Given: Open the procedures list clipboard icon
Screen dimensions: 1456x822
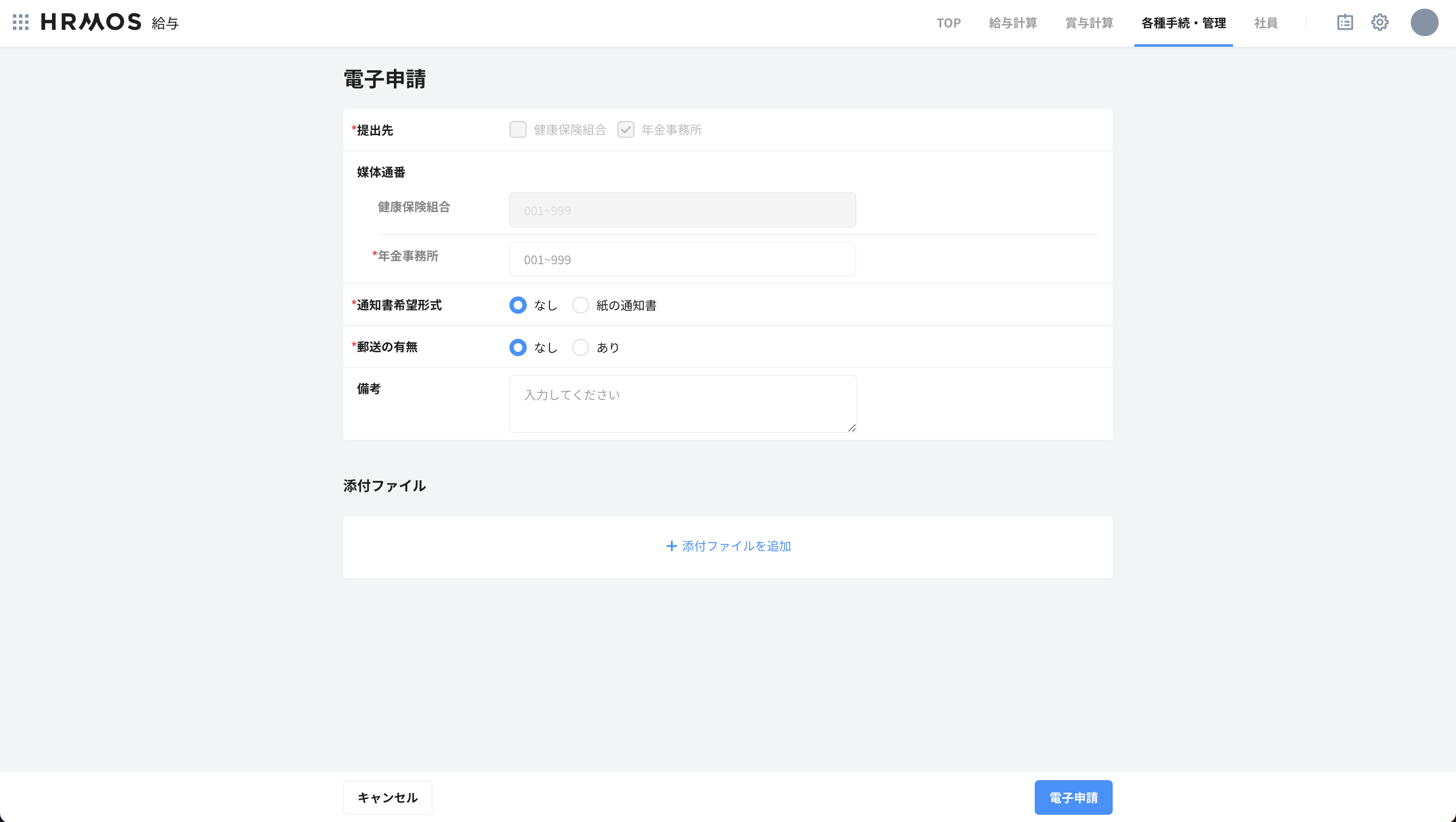Looking at the screenshot, I should (1345, 23).
